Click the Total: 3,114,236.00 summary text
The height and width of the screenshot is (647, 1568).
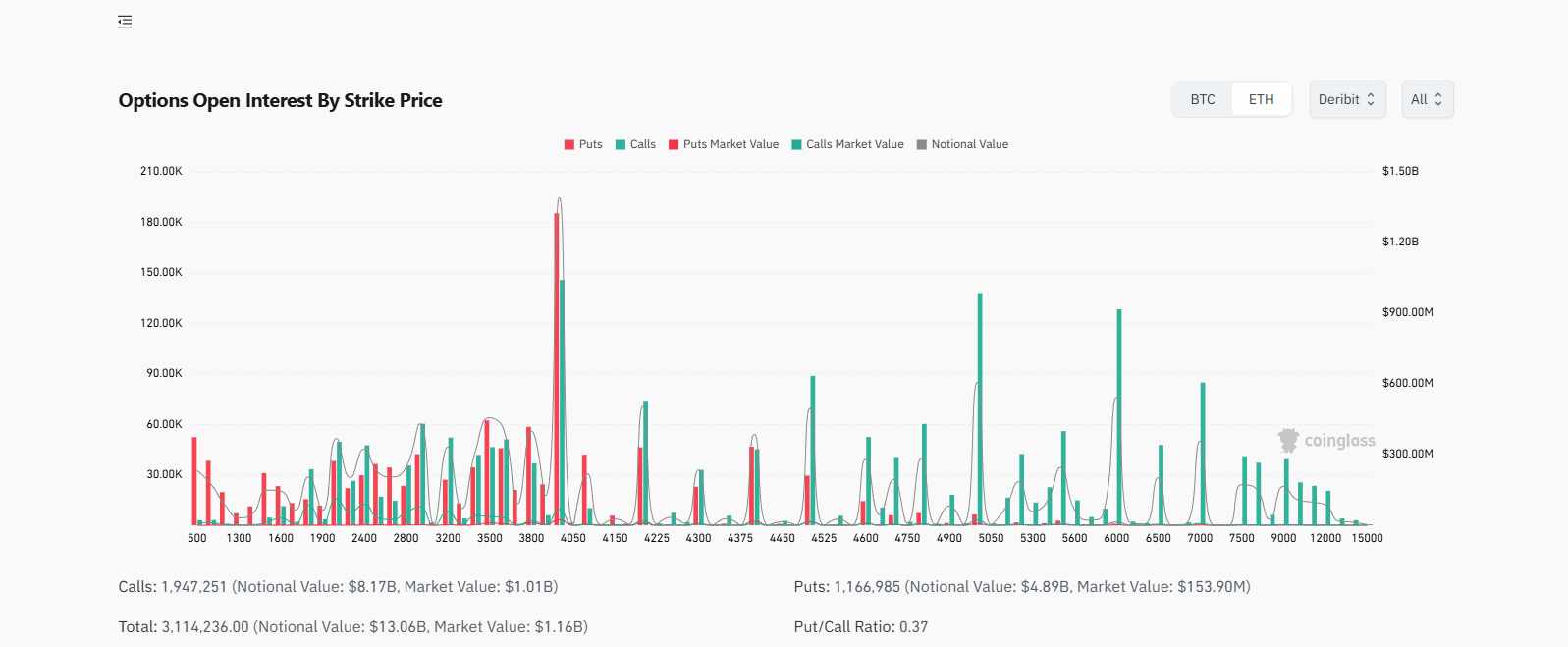pyautogui.click(x=353, y=626)
